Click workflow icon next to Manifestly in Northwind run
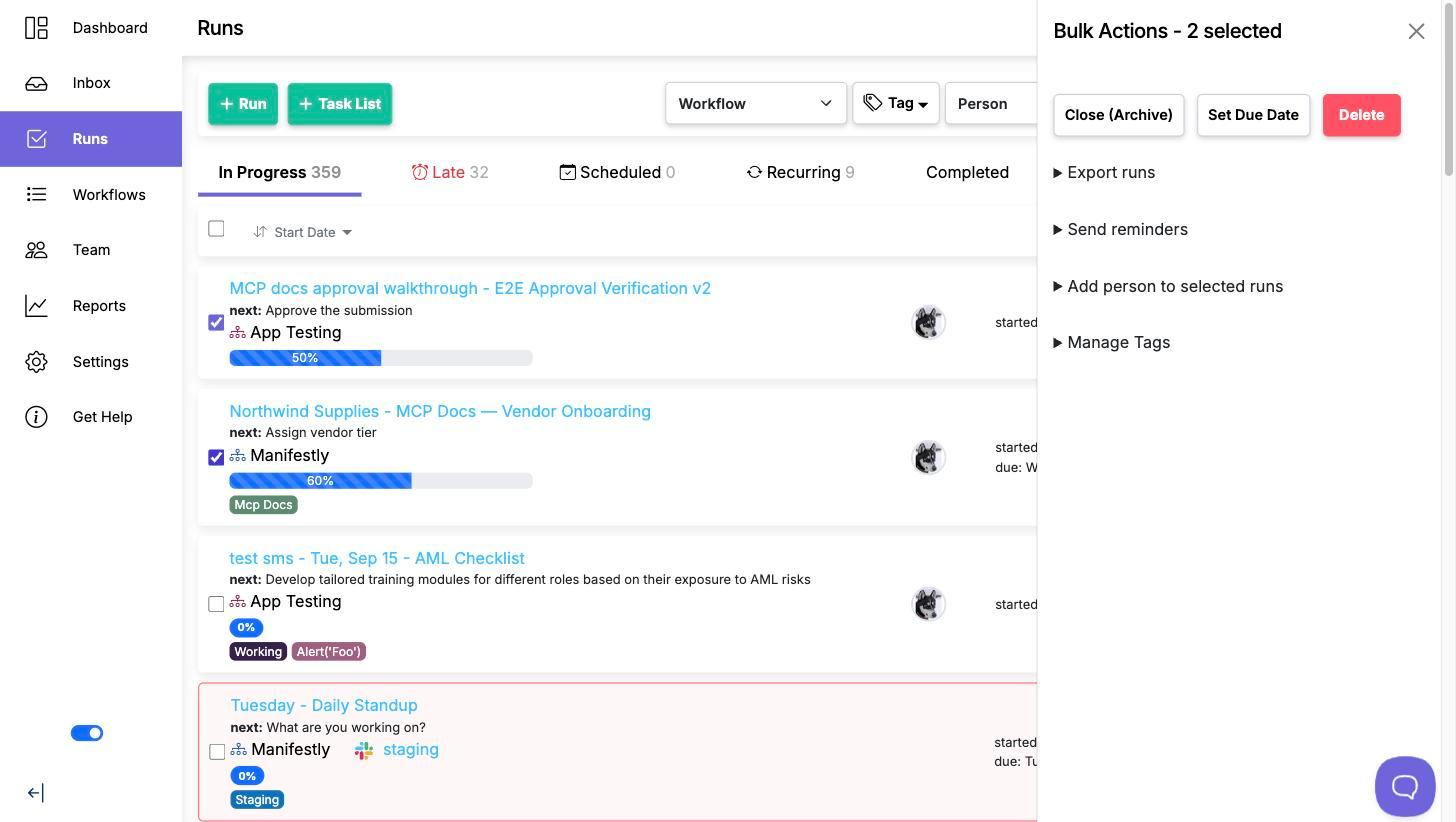This screenshot has height=822, width=1456. tap(238, 455)
